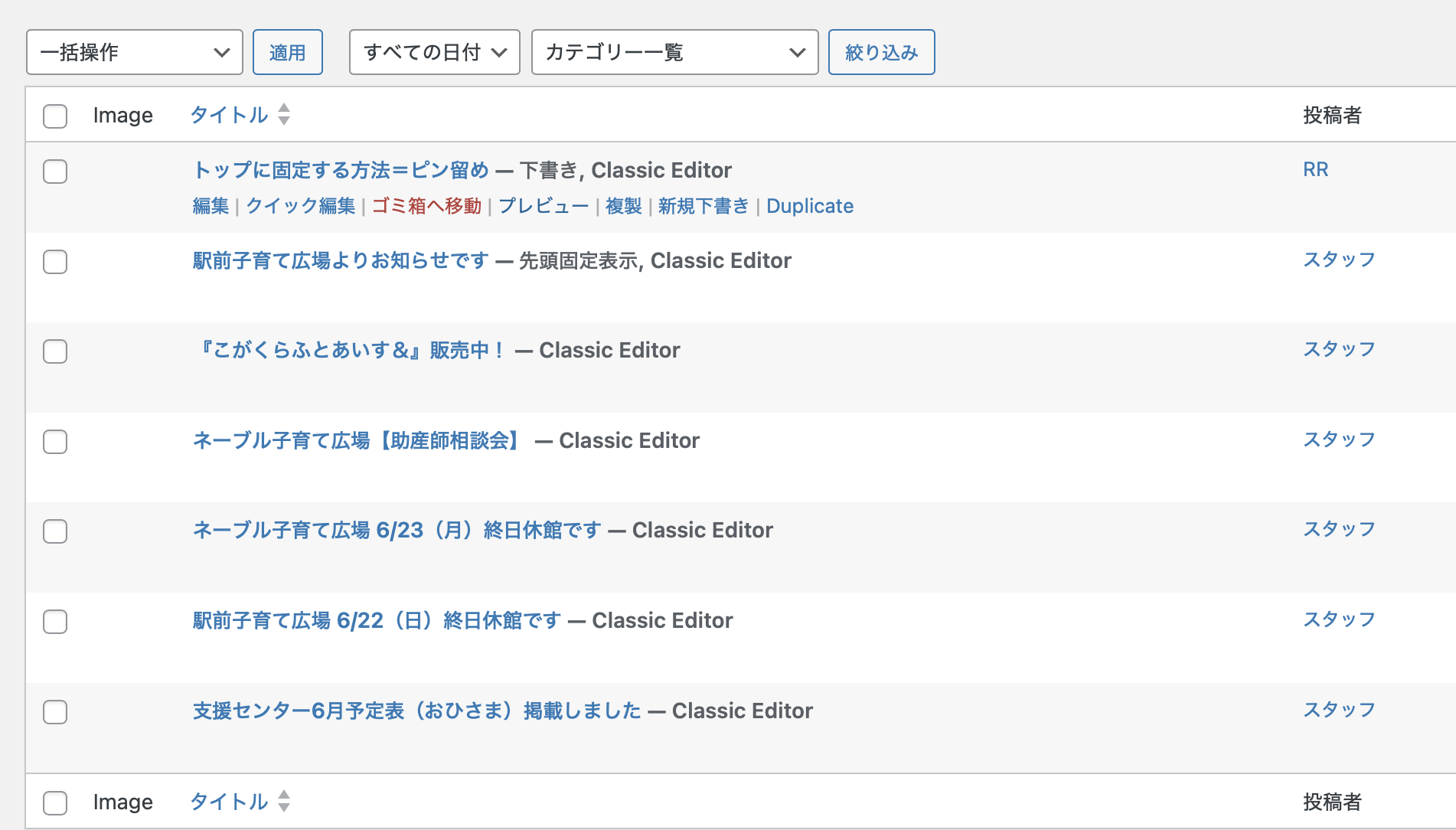Check the select-all checkbox in the table header

(x=55, y=116)
